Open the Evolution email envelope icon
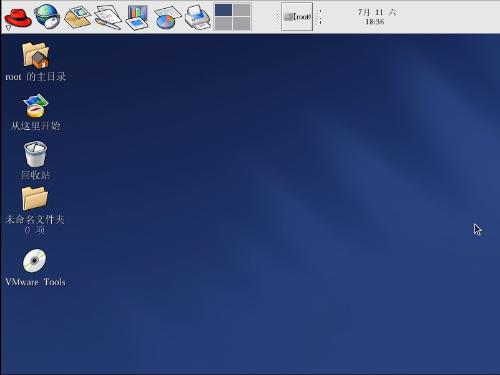Viewport: 500px width, 375px height. [77, 17]
